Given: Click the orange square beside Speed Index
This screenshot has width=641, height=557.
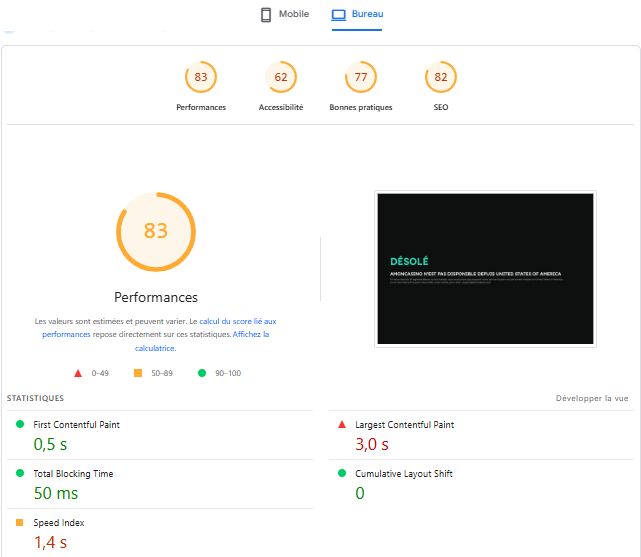Looking at the screenshot, I should point(19,523).
